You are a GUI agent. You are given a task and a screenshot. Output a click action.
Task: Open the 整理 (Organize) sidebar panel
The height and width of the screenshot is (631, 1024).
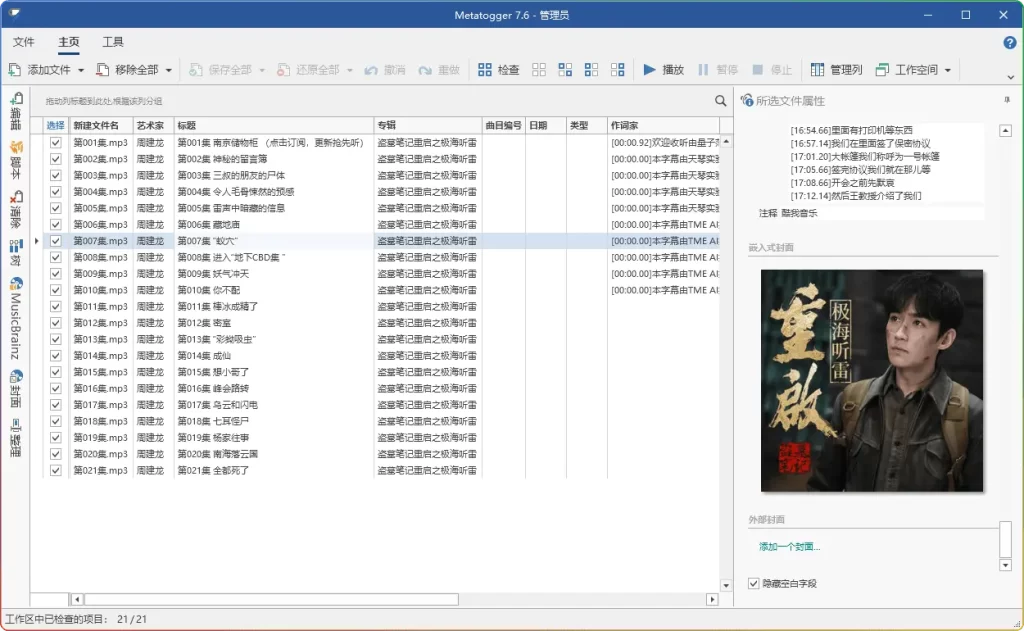point(16,438)
